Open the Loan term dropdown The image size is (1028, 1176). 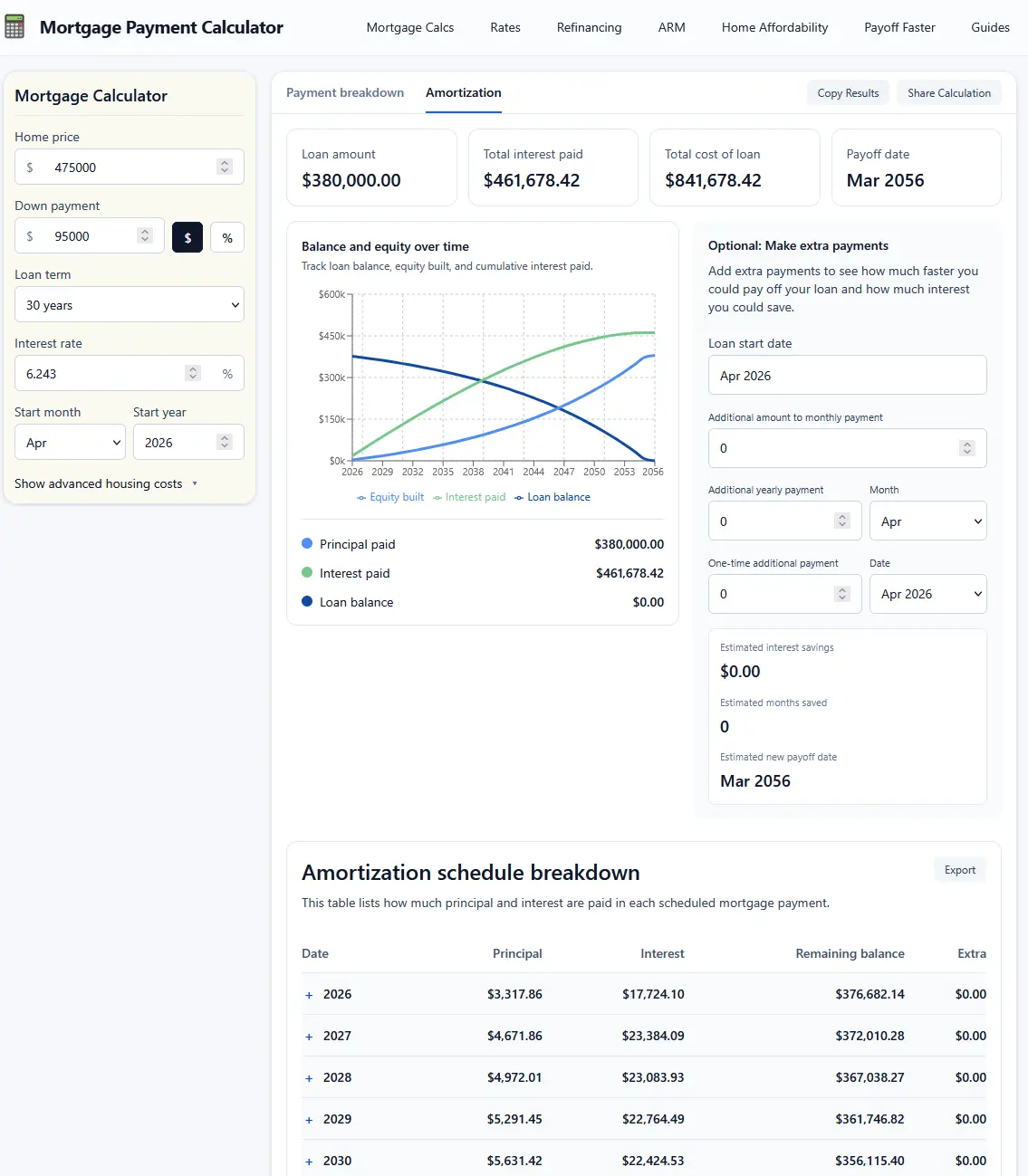tap(130, 305)
